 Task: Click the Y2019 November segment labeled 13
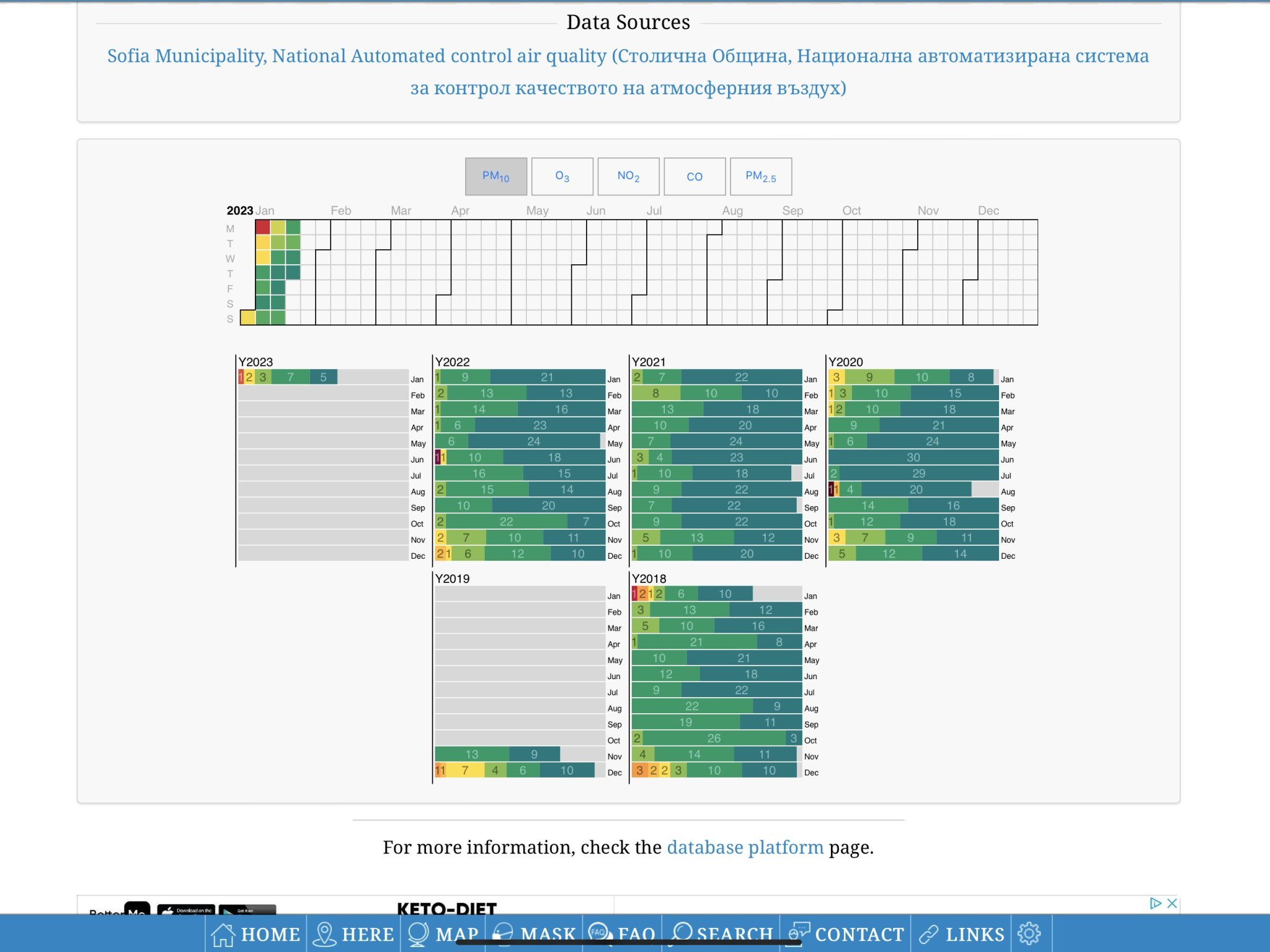coord(472,755)
